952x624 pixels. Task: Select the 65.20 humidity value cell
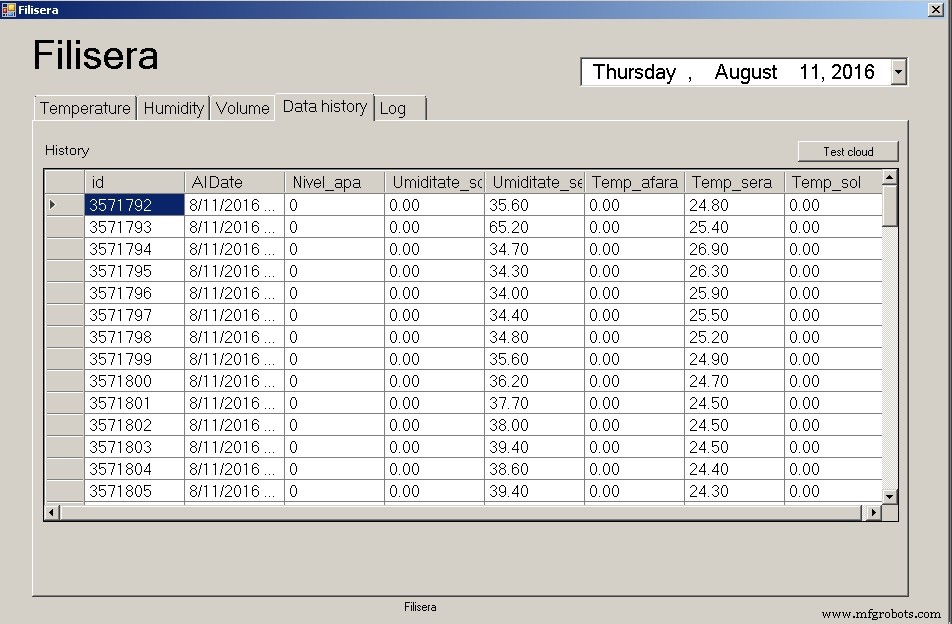(534, 227)
